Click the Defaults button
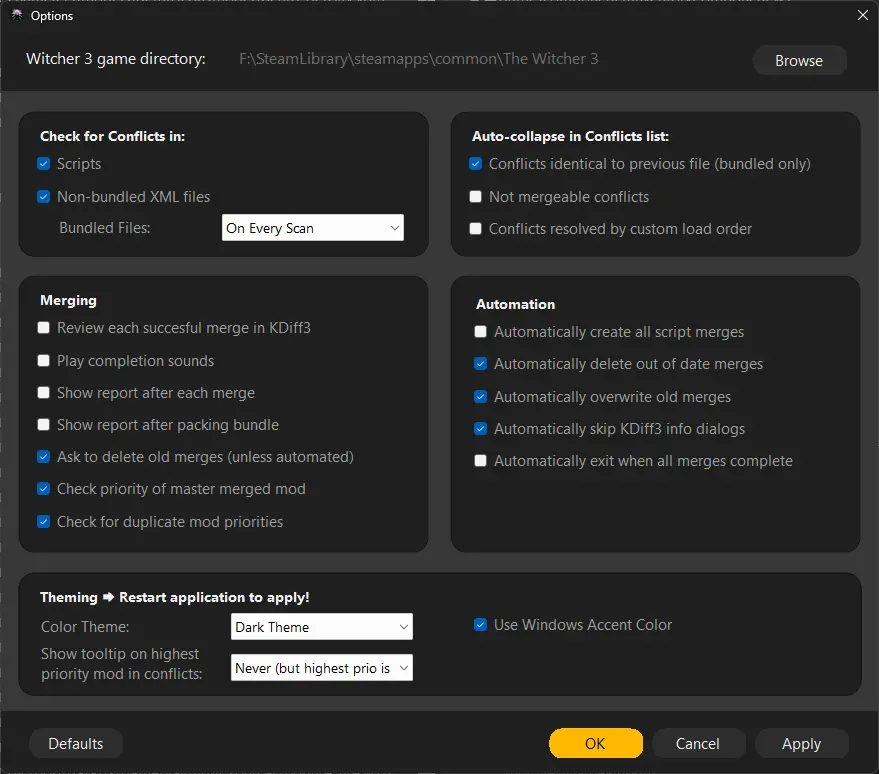 pos(76,743)
